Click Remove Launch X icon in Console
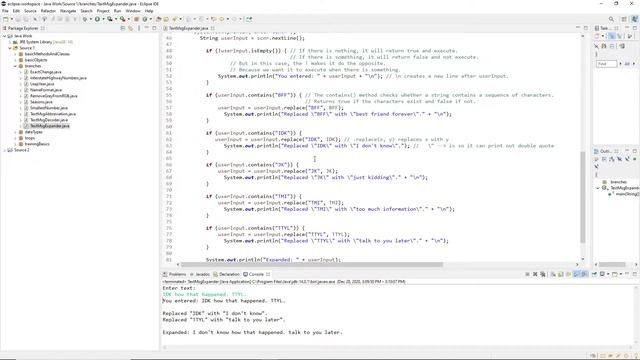 point(535,274)
